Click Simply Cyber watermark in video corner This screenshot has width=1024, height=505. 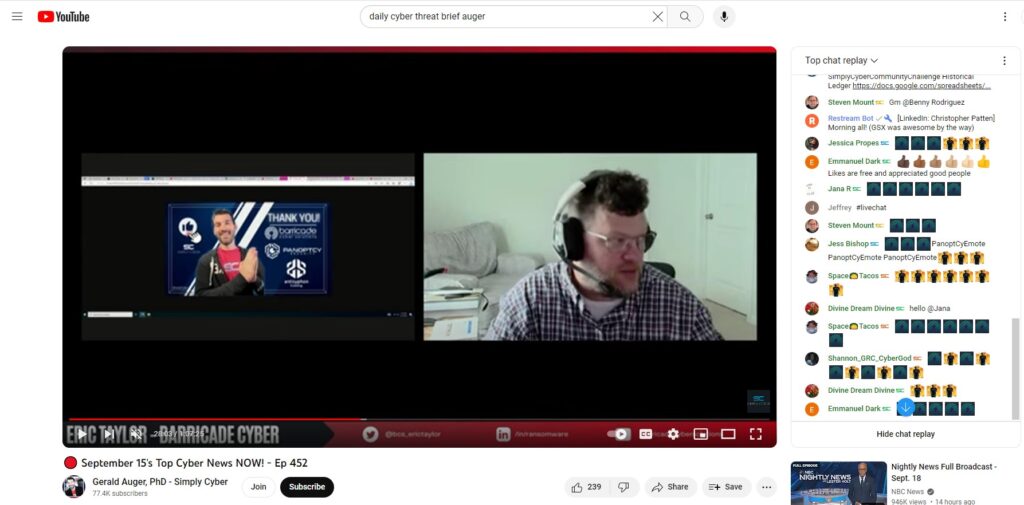pyautogui.click(x=758, y=401)
